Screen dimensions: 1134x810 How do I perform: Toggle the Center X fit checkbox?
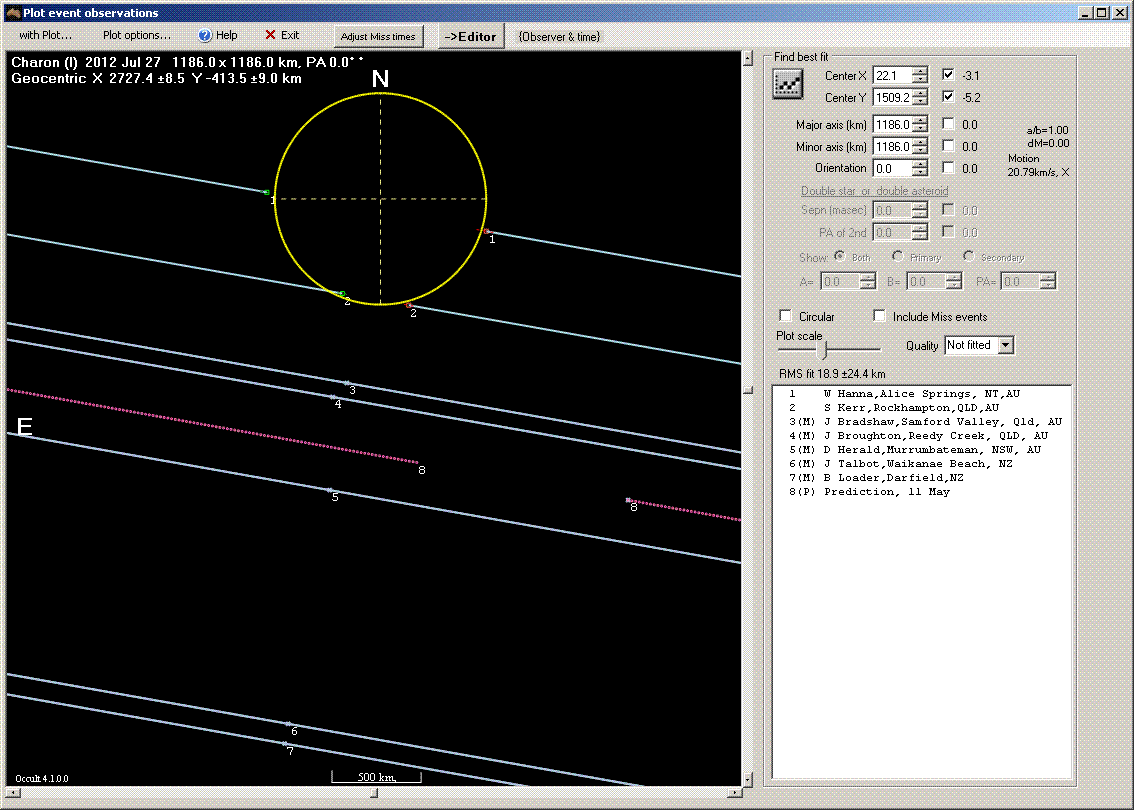[948, 74]
